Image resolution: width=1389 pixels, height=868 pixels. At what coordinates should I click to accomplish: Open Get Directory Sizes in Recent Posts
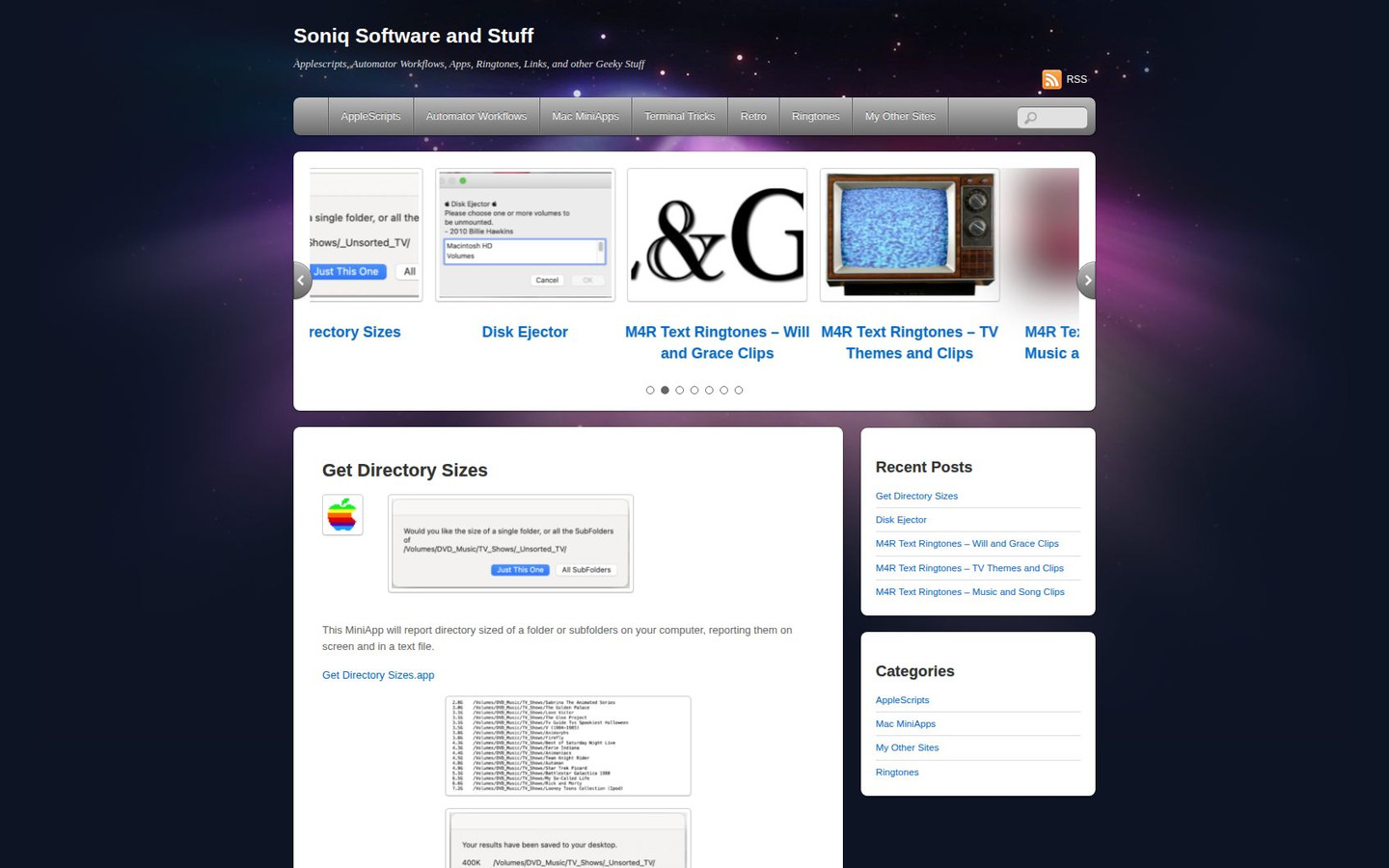pos(916,496)
